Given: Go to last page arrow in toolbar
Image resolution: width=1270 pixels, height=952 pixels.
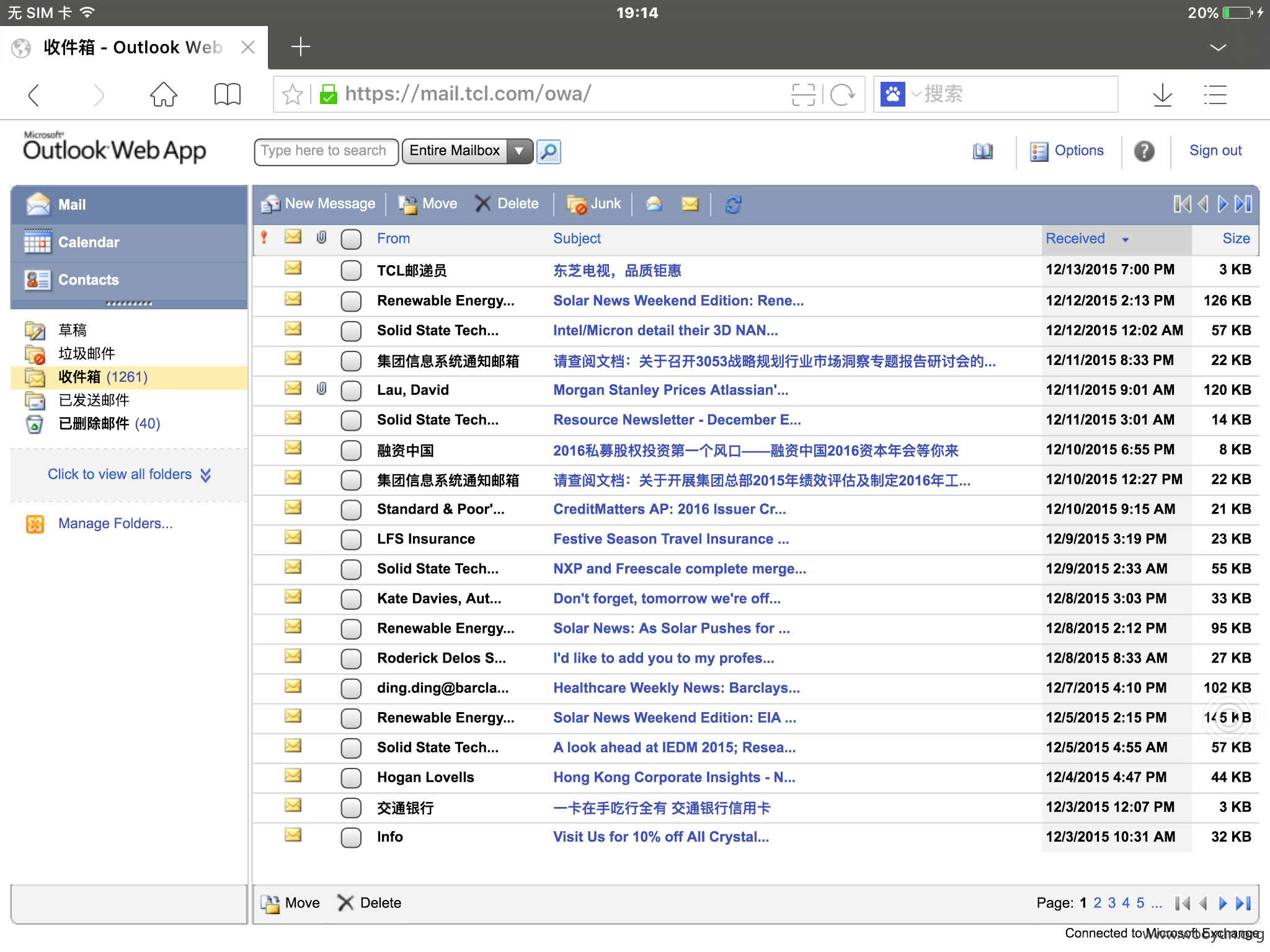Looking at the screenshot, I should (x=1243, y=204).
